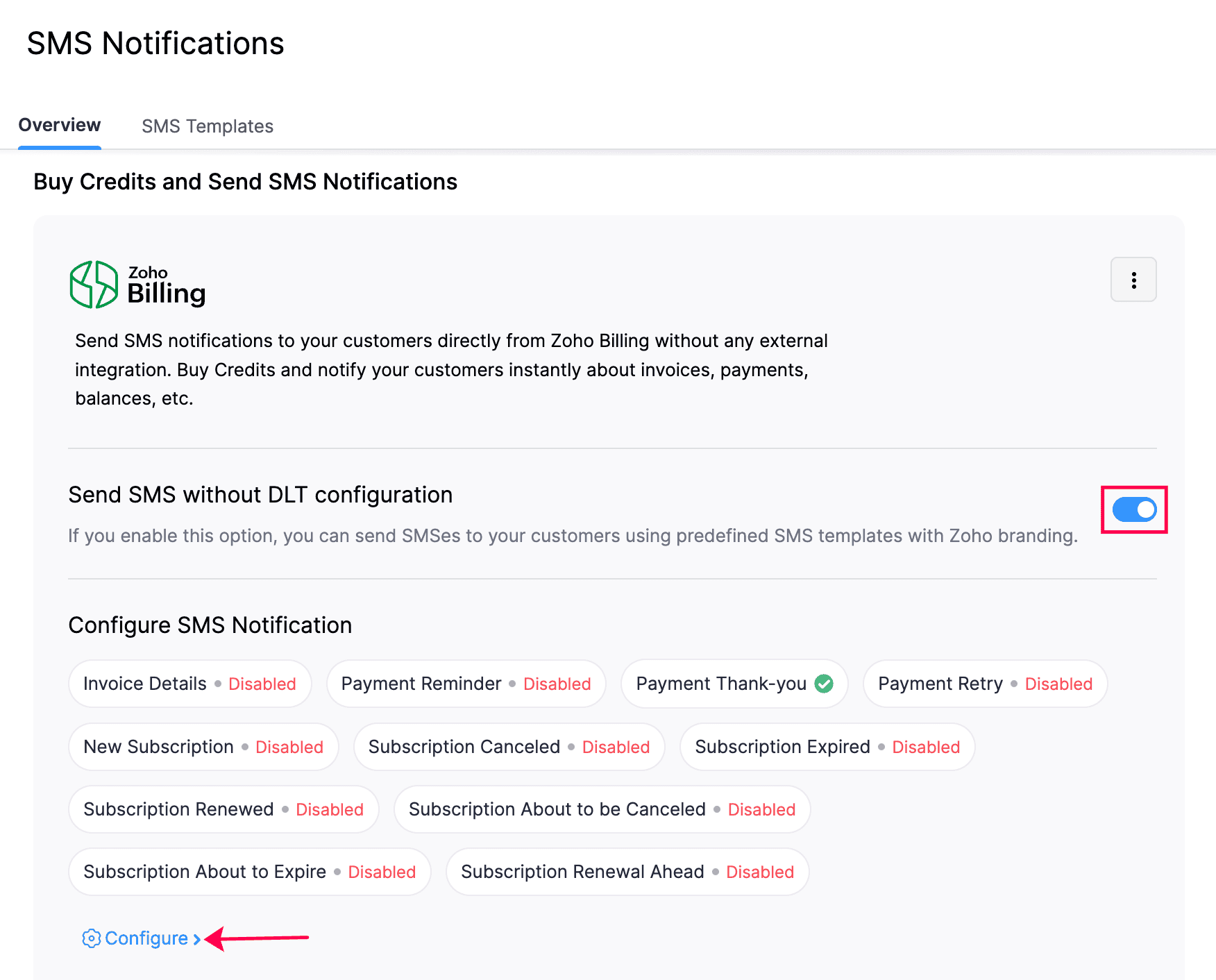This screenshot has height=980, width=1216.
Task: Open Subscription Renewal Ahead notification settings
Action: (x=627, y=872)
